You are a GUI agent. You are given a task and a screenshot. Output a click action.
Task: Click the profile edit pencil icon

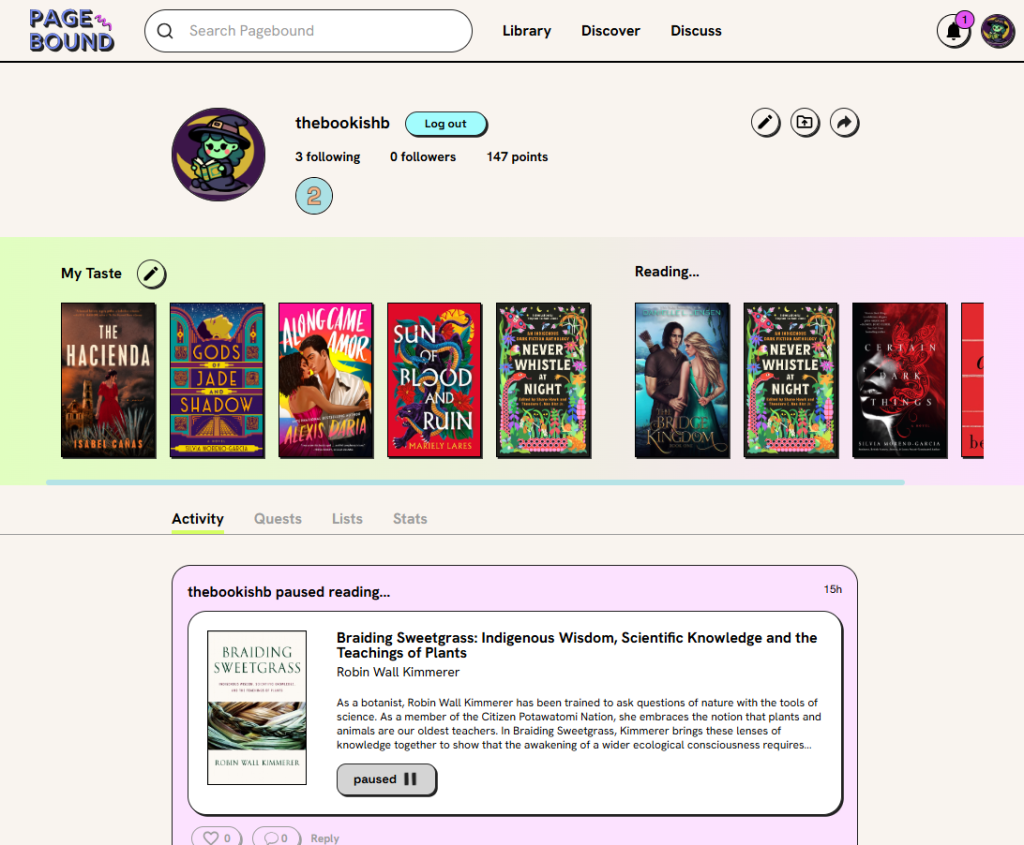click(765, 123)
